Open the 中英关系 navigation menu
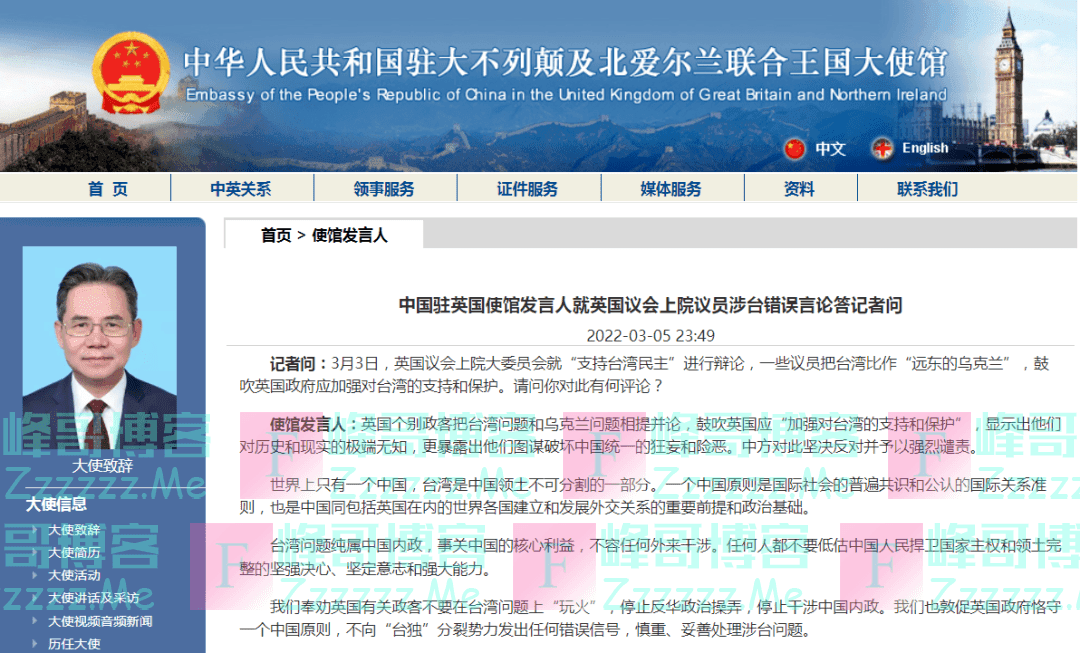This screenshot has height=653, width=1080. pos(243,188)
